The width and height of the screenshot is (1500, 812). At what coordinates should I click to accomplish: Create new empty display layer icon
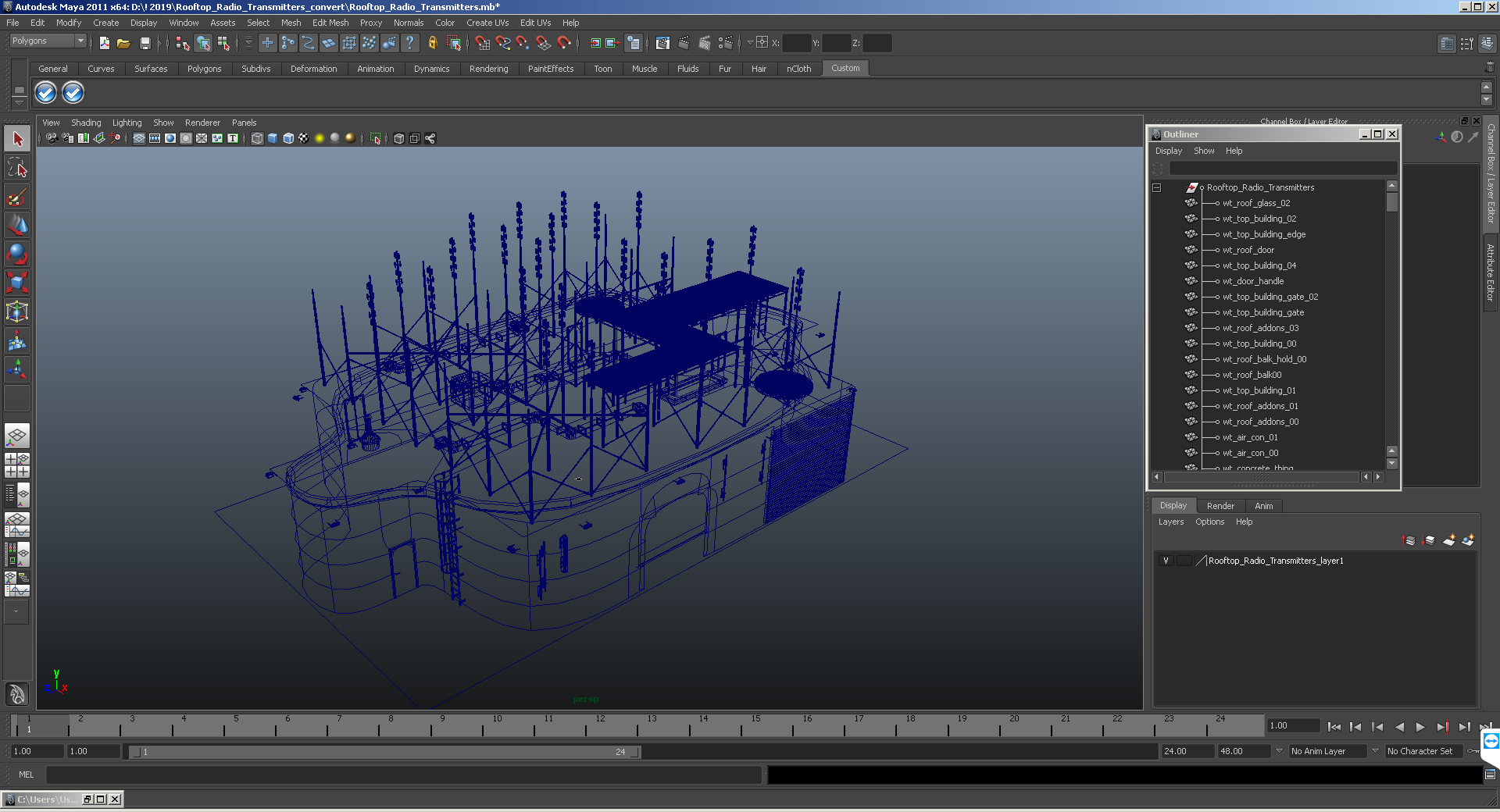tap(1449, 540)
